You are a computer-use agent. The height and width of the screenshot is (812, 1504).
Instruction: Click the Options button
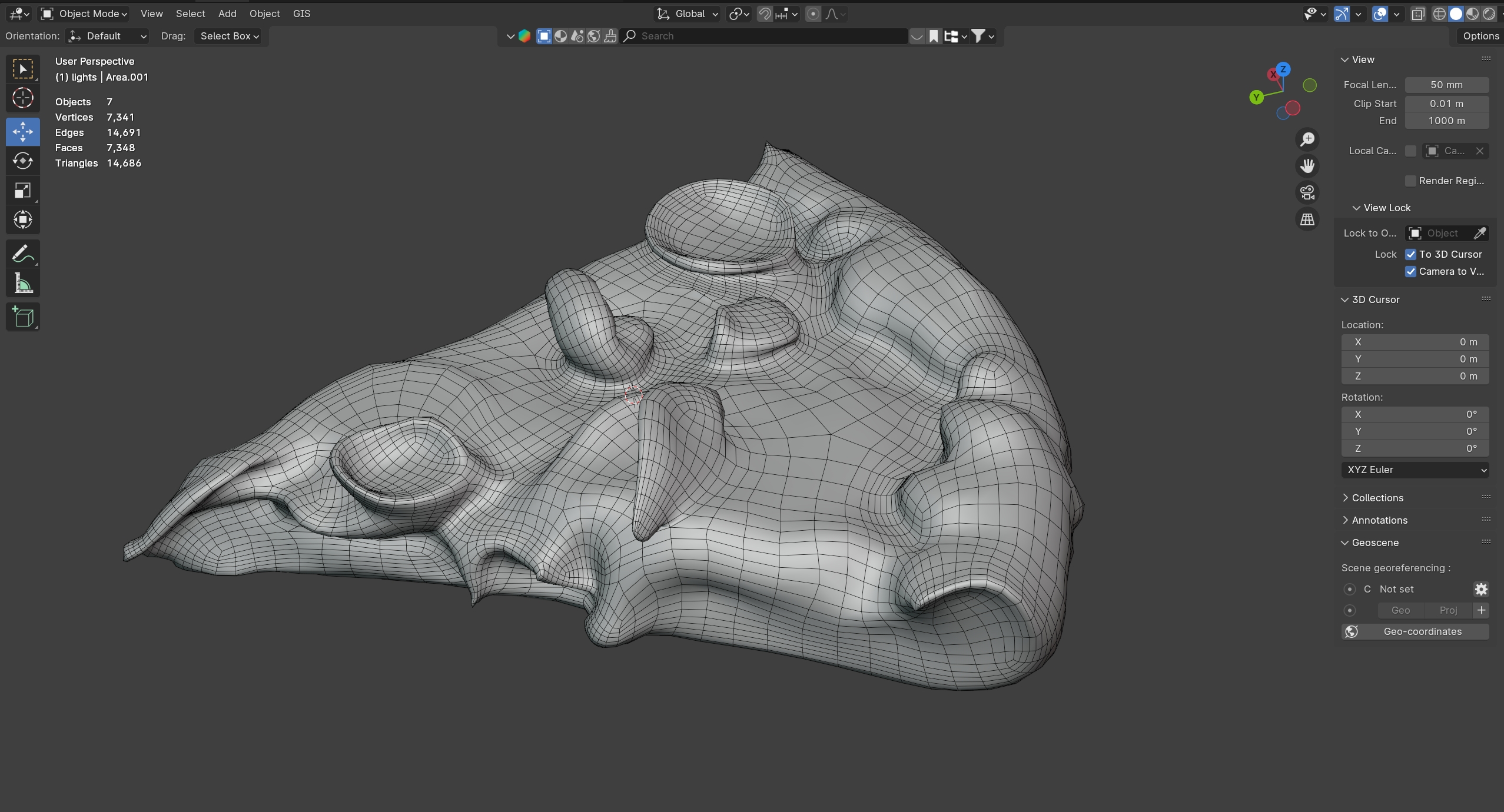coord(1480,36)
